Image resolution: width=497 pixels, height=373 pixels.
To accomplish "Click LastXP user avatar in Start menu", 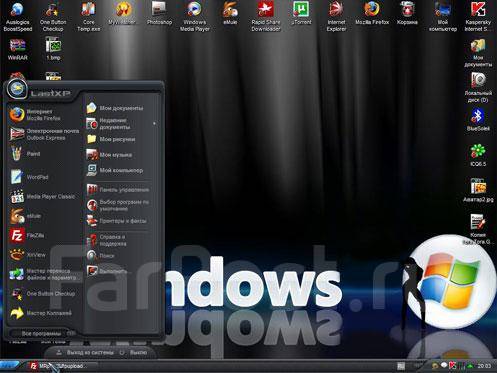I will (17, 89).
